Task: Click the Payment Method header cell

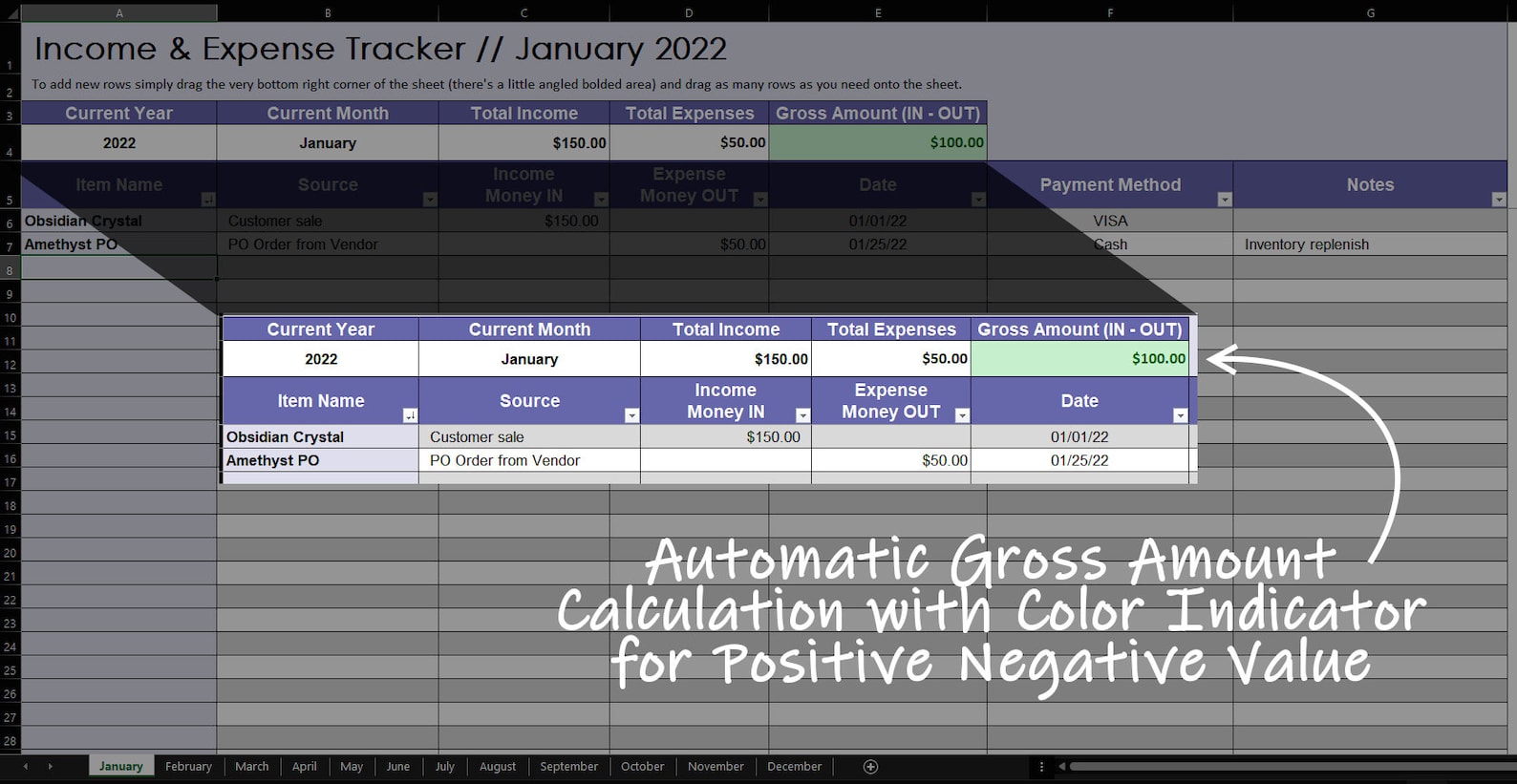Action: [x=1110, y=185]
